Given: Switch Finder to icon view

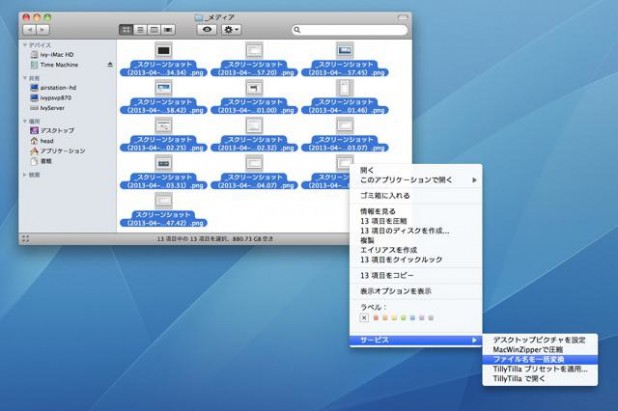Looking at the screenshot, I should click(126, 30).
